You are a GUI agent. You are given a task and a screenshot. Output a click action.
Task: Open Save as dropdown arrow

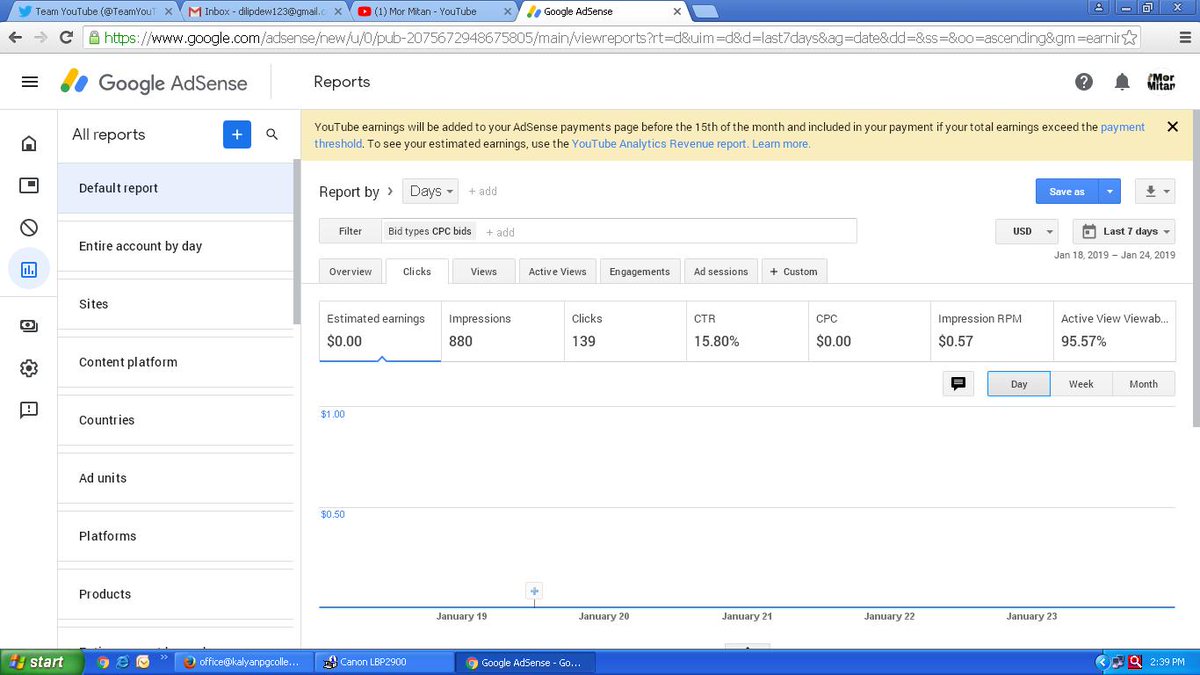[x=1109, y=191]
